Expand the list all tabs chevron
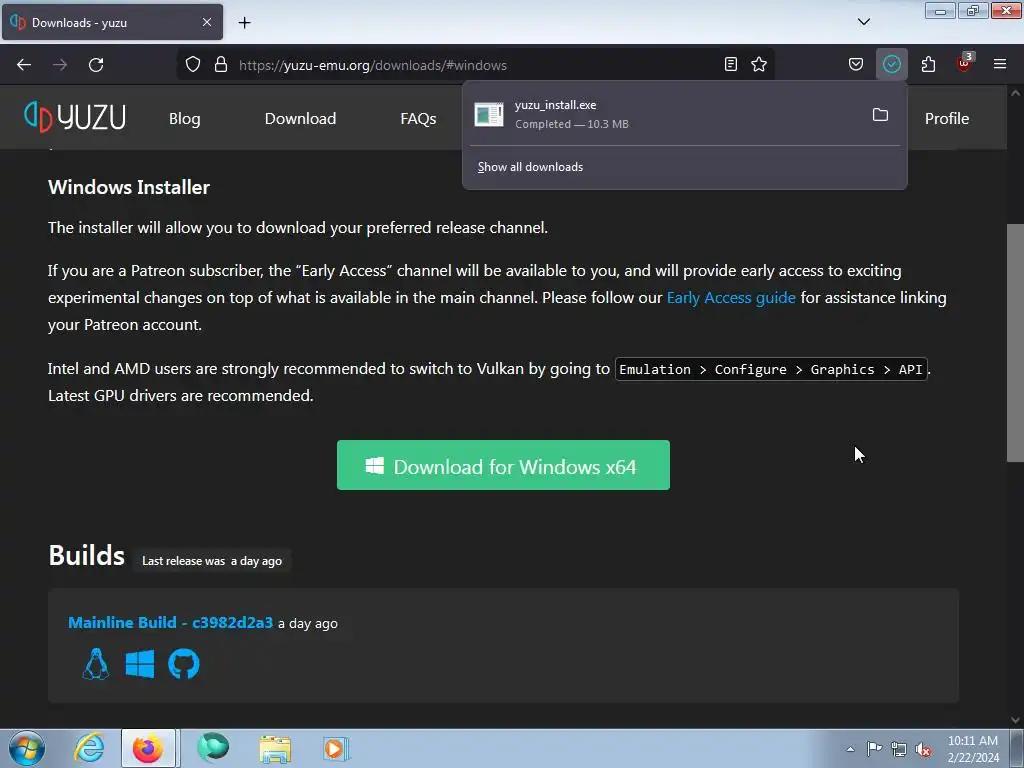The width and height of the screenshot is (1024, 768). click(863, 22)
